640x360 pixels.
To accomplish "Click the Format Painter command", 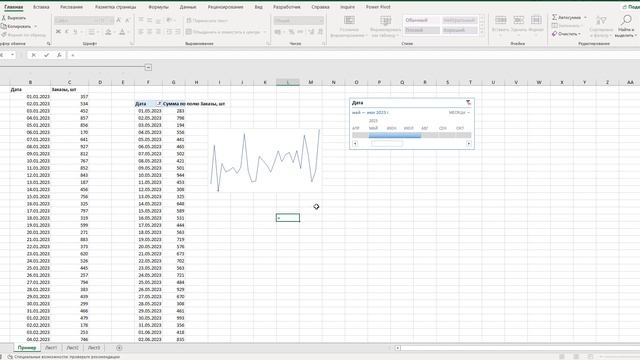I will (x=23, y=35).
